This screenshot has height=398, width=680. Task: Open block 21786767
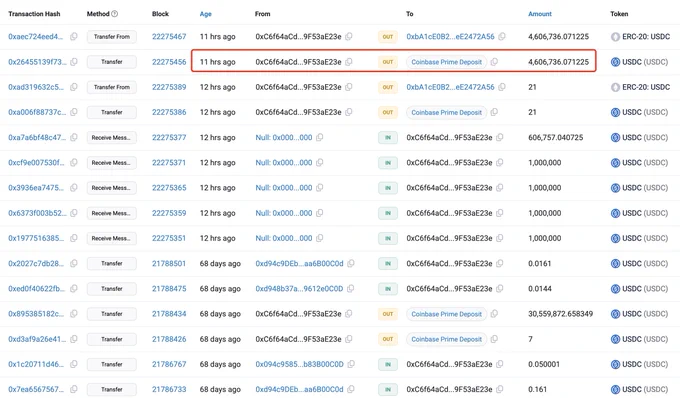click(169, 364)
